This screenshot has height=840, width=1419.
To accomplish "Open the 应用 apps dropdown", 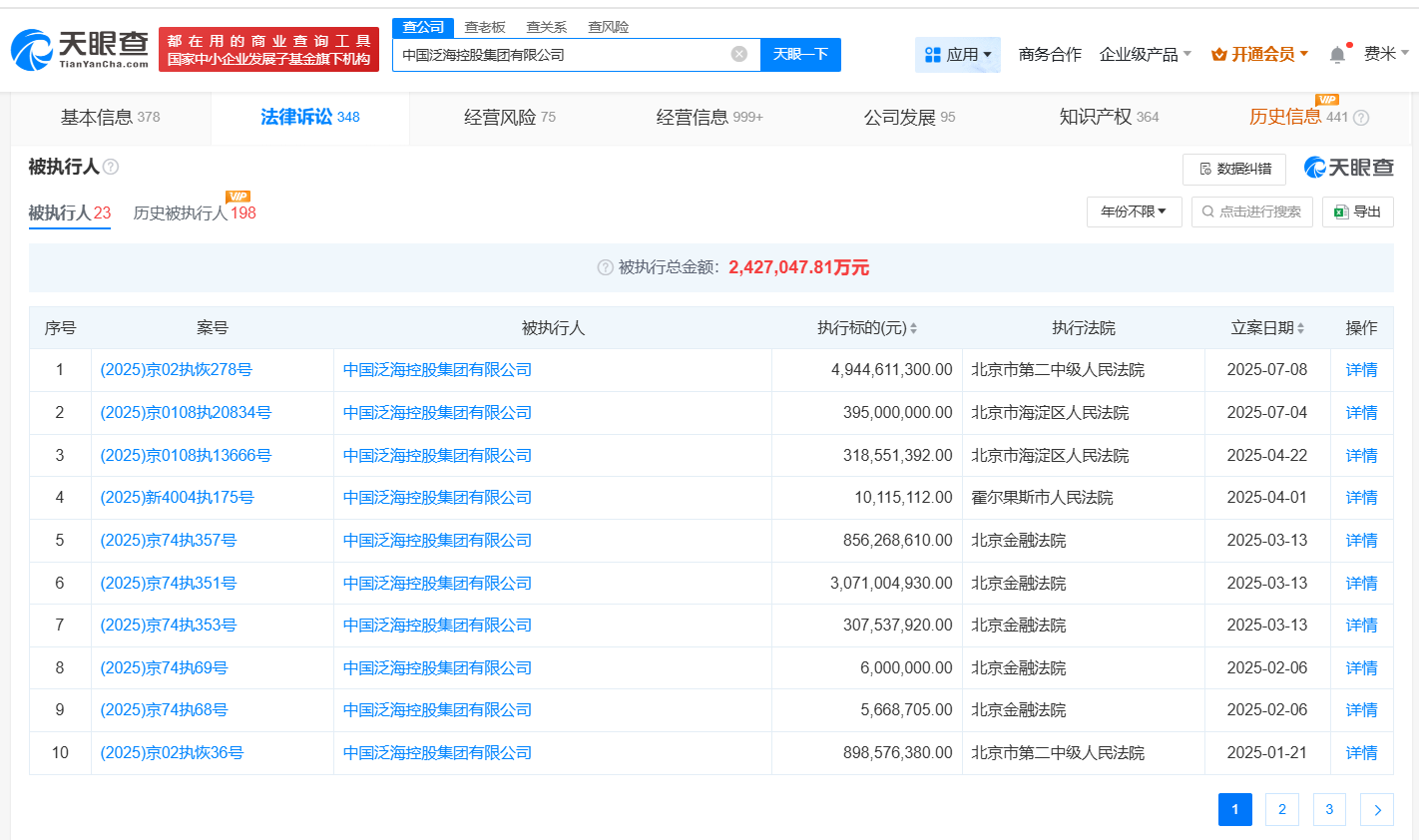I will [958, 55].
